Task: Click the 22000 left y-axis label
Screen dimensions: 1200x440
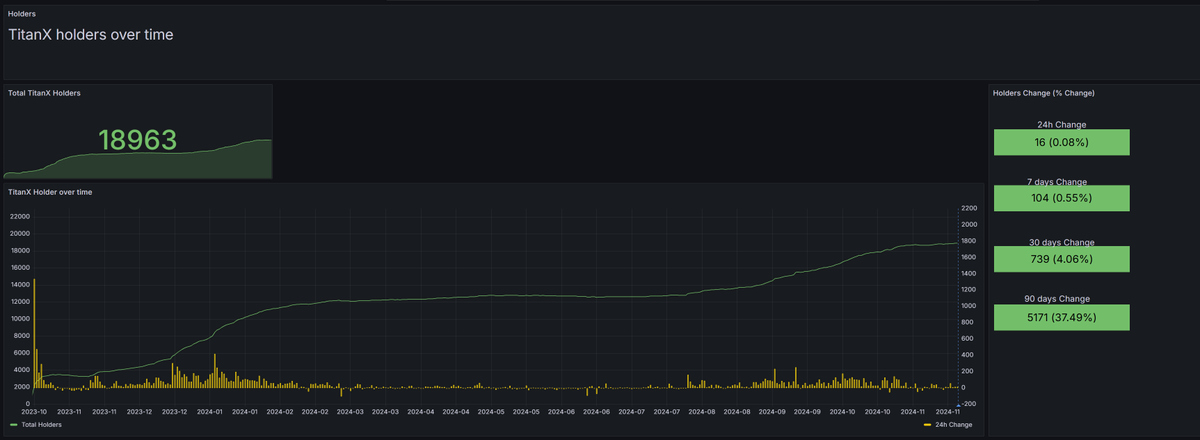Action: pyautogui.click(x=19, y=216)
